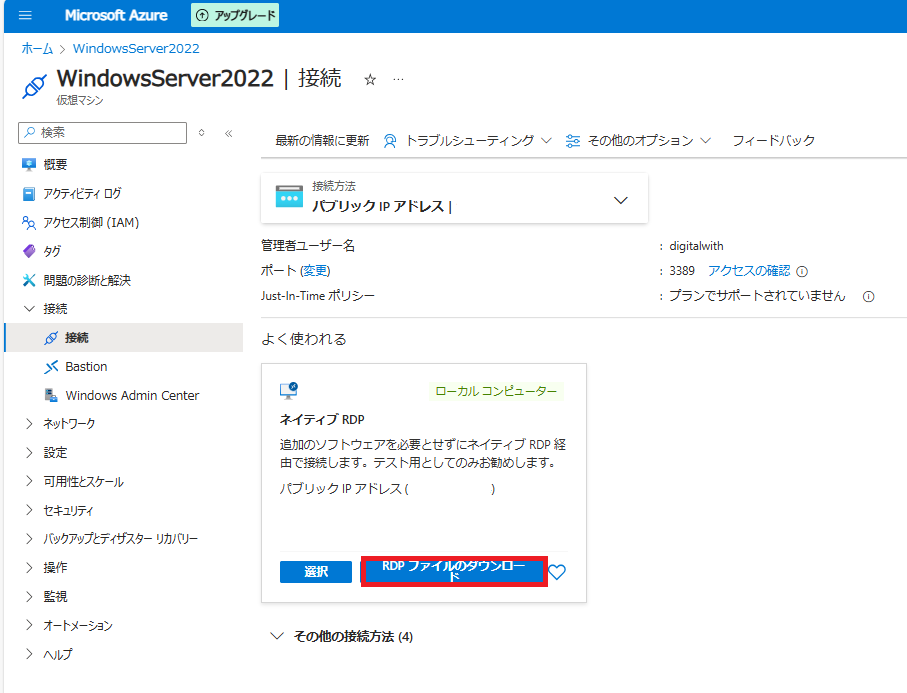The height and width of the screenshot is (693, 907).
Task: Open the WindowsServer2022 breadcrumb link
Action: click(136, 49)
